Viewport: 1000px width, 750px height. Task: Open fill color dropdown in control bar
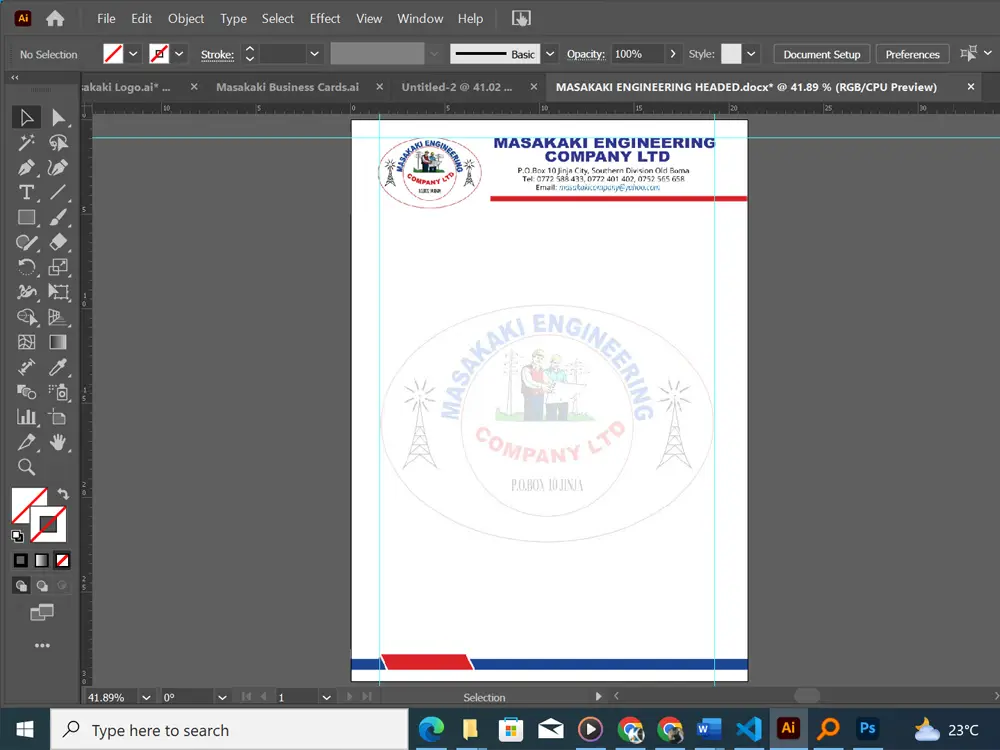tap(133, 54)
